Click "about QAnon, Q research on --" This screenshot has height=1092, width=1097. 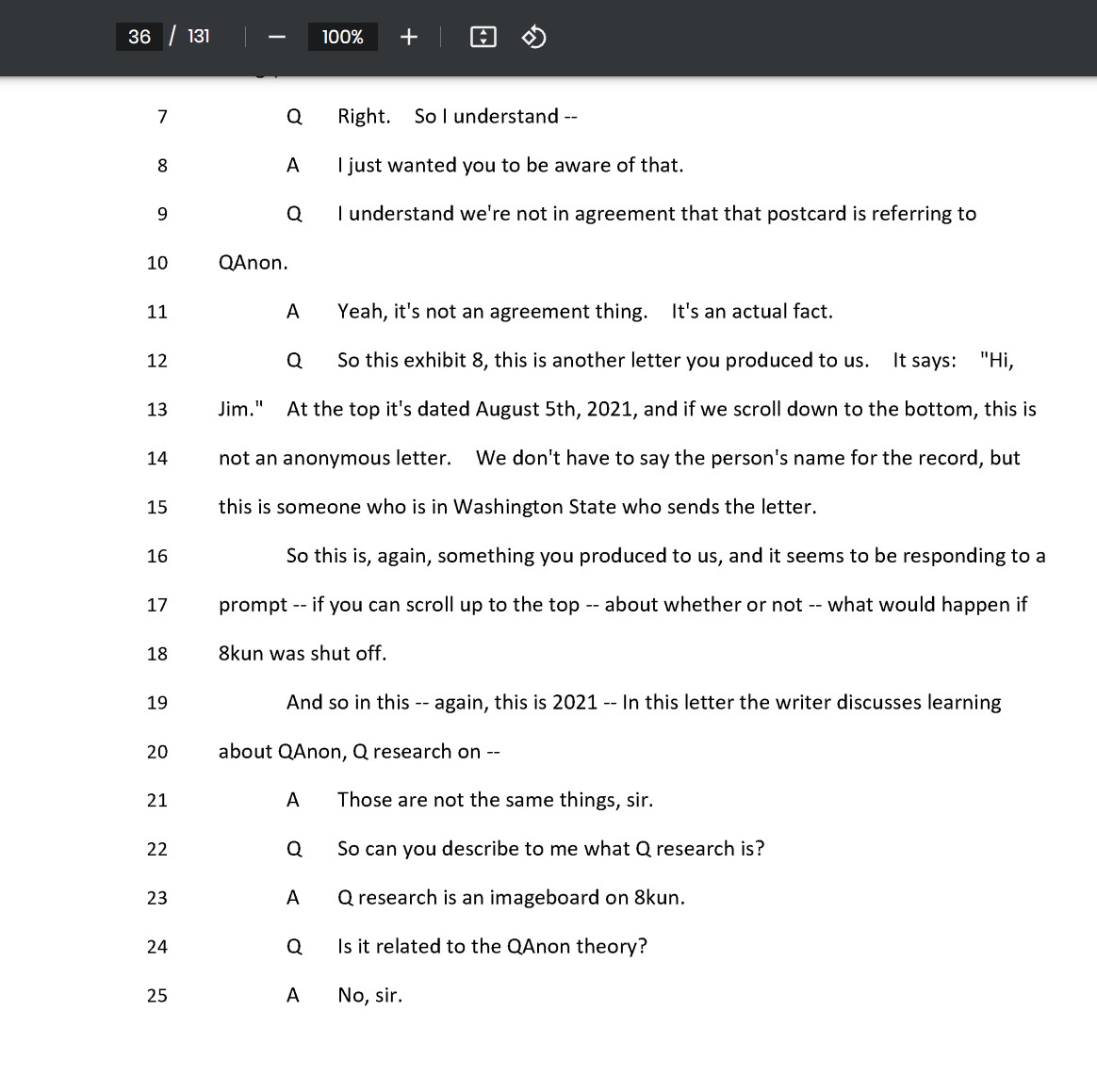[359, 751]
